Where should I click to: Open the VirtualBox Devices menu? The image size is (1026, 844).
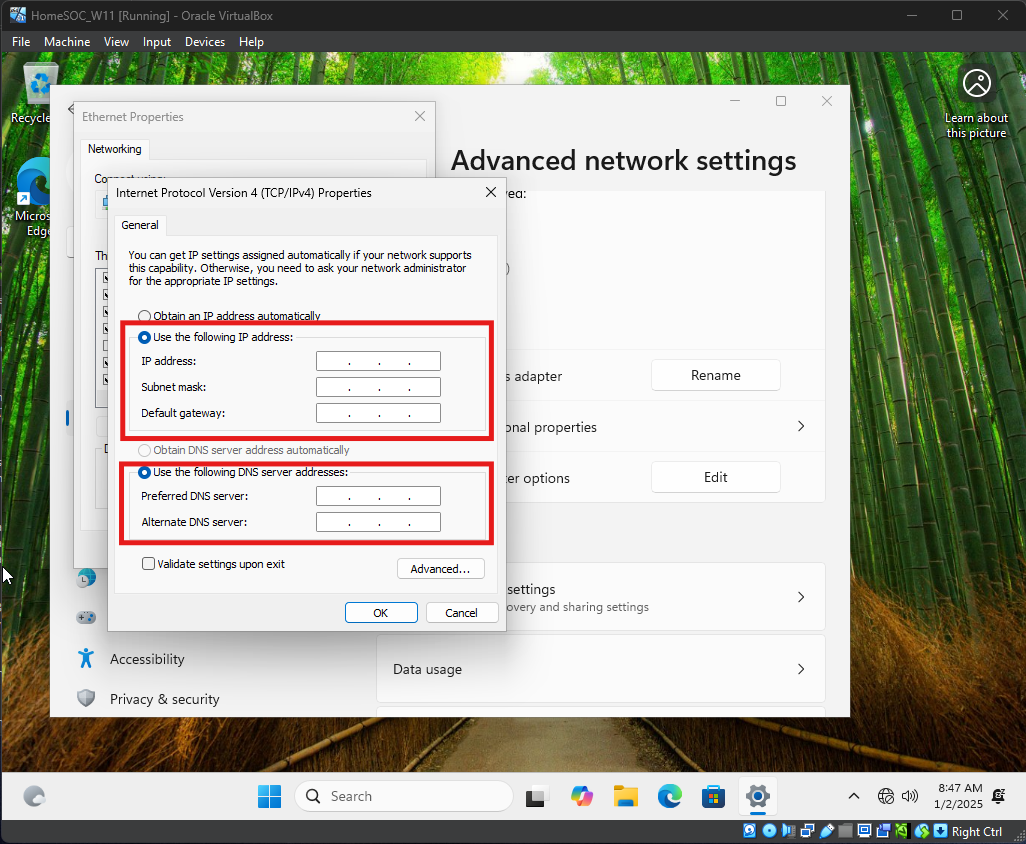pyautogui.click(x=204, y=42)
